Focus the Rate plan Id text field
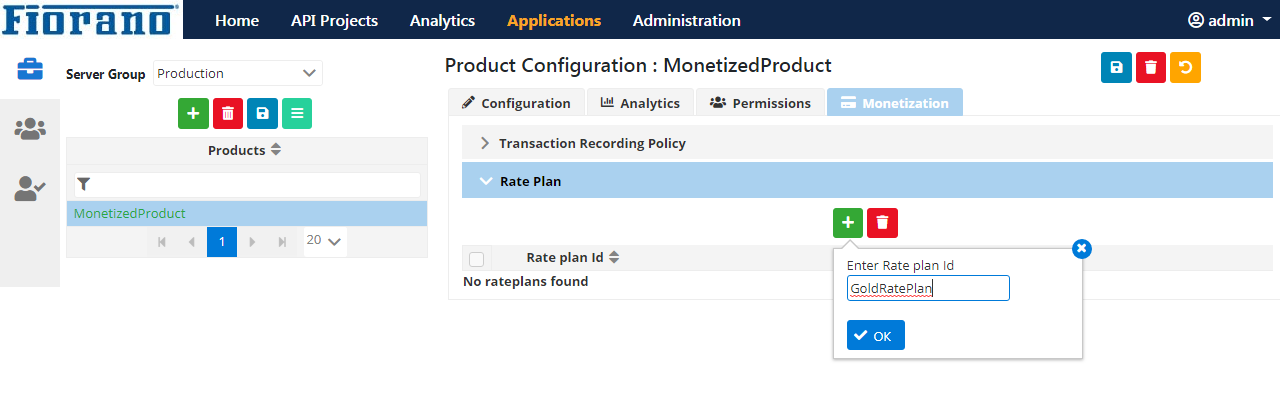 [x=928, y=288]
